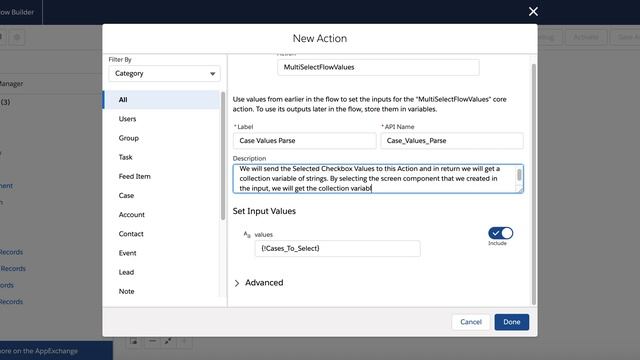640x360 pixels.
Task: Click the text type icon beside values
Action: pyautogui.click(x=247, y=234)
